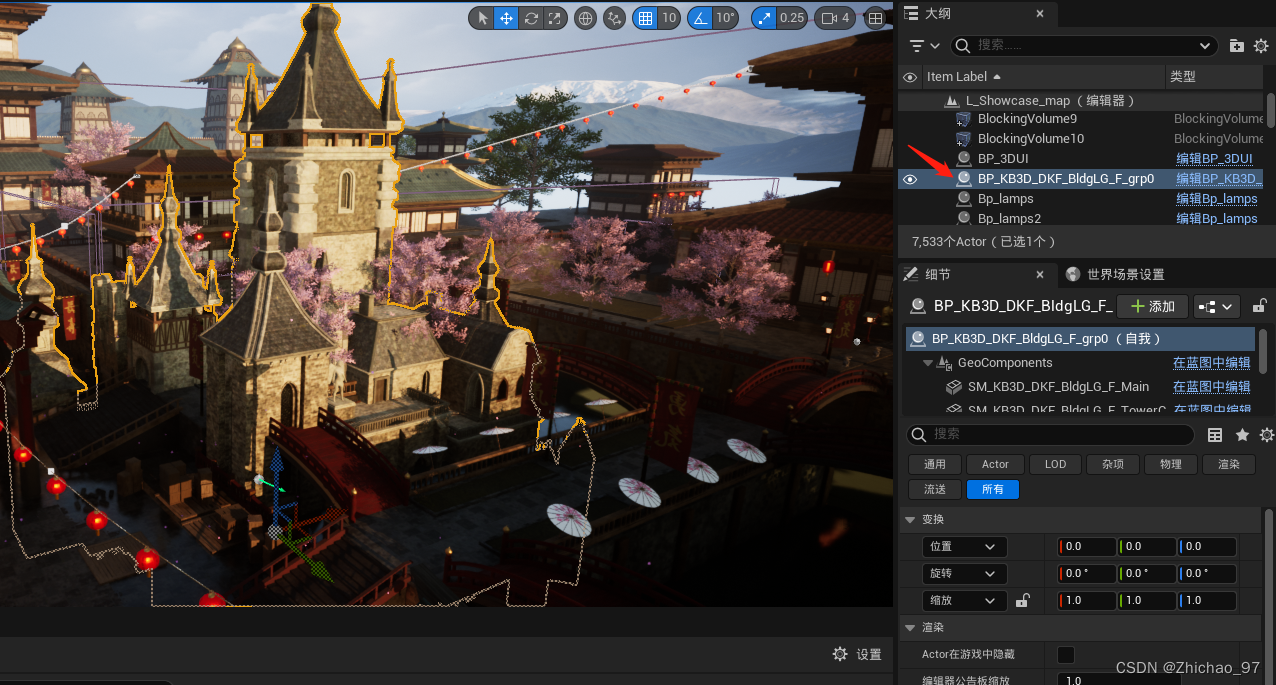Screen dimensions: 1276x685
Task: Collapse the 变换 transform section
Action: [x=910, y=519]
